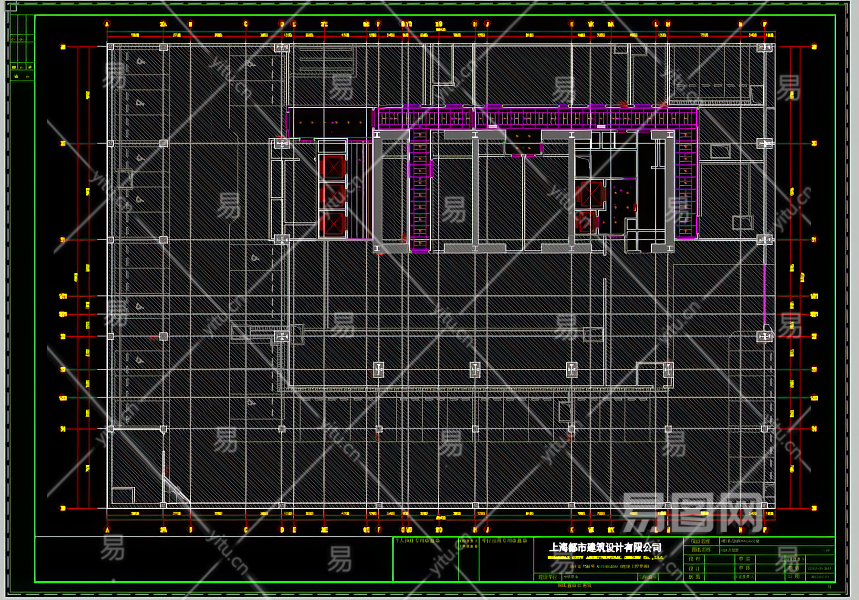Select the yellow English company name line in title block
The image size is (859, 600).
(605, 557)
